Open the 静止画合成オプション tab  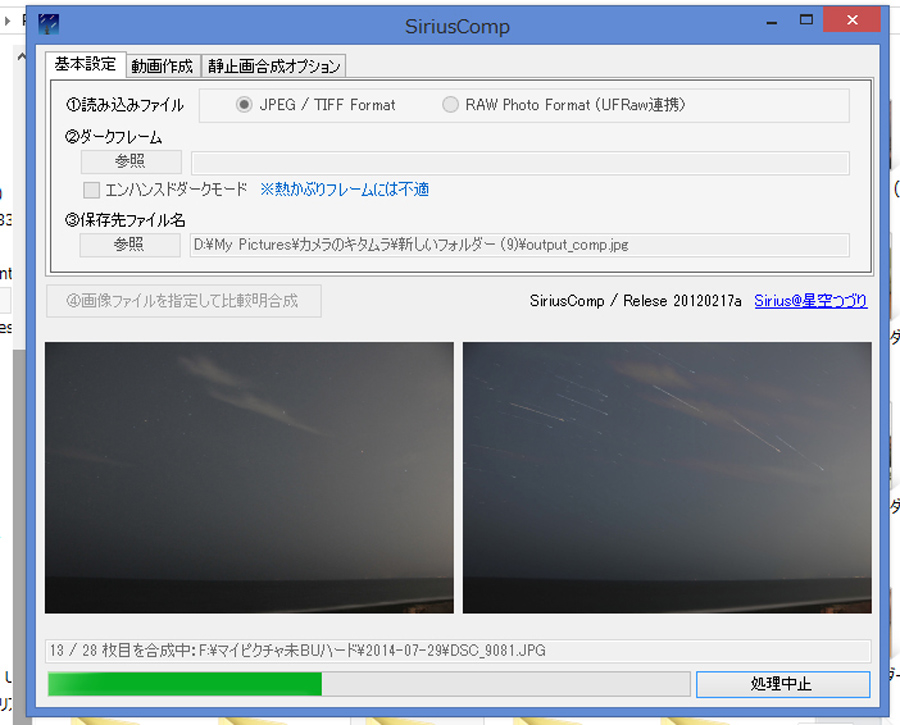274,66
